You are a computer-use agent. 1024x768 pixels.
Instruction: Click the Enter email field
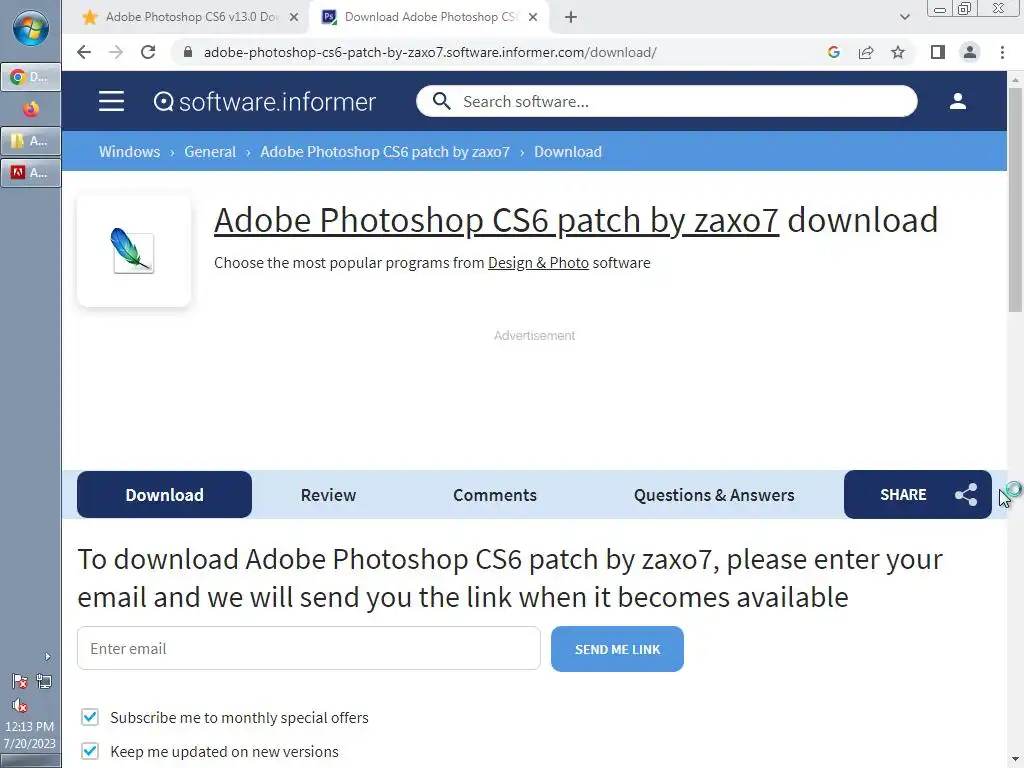coord(308,648)
